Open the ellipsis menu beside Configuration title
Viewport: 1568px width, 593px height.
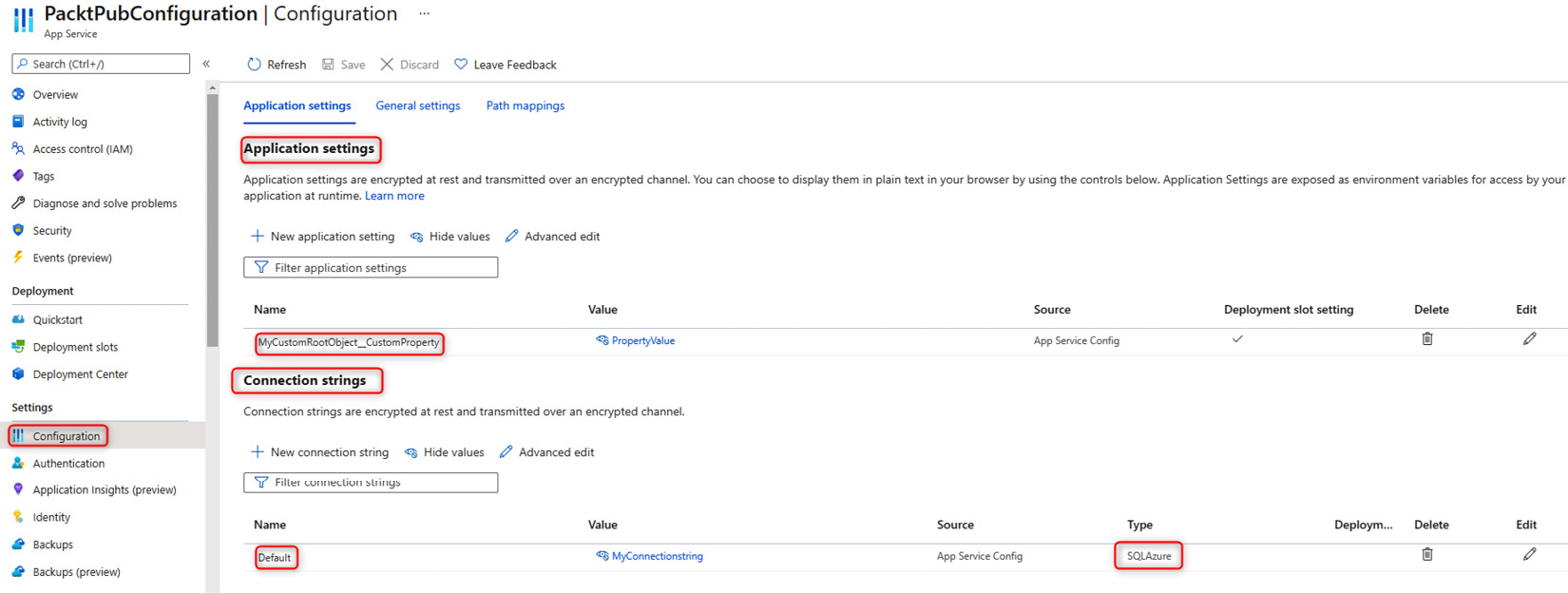coord(424,13)
